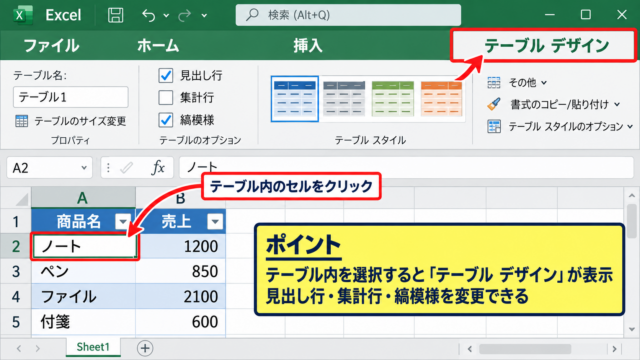Click previous sheet navigation arrow
The height and width of the screenshot is (360, 640).
click(x=19, y=348)
